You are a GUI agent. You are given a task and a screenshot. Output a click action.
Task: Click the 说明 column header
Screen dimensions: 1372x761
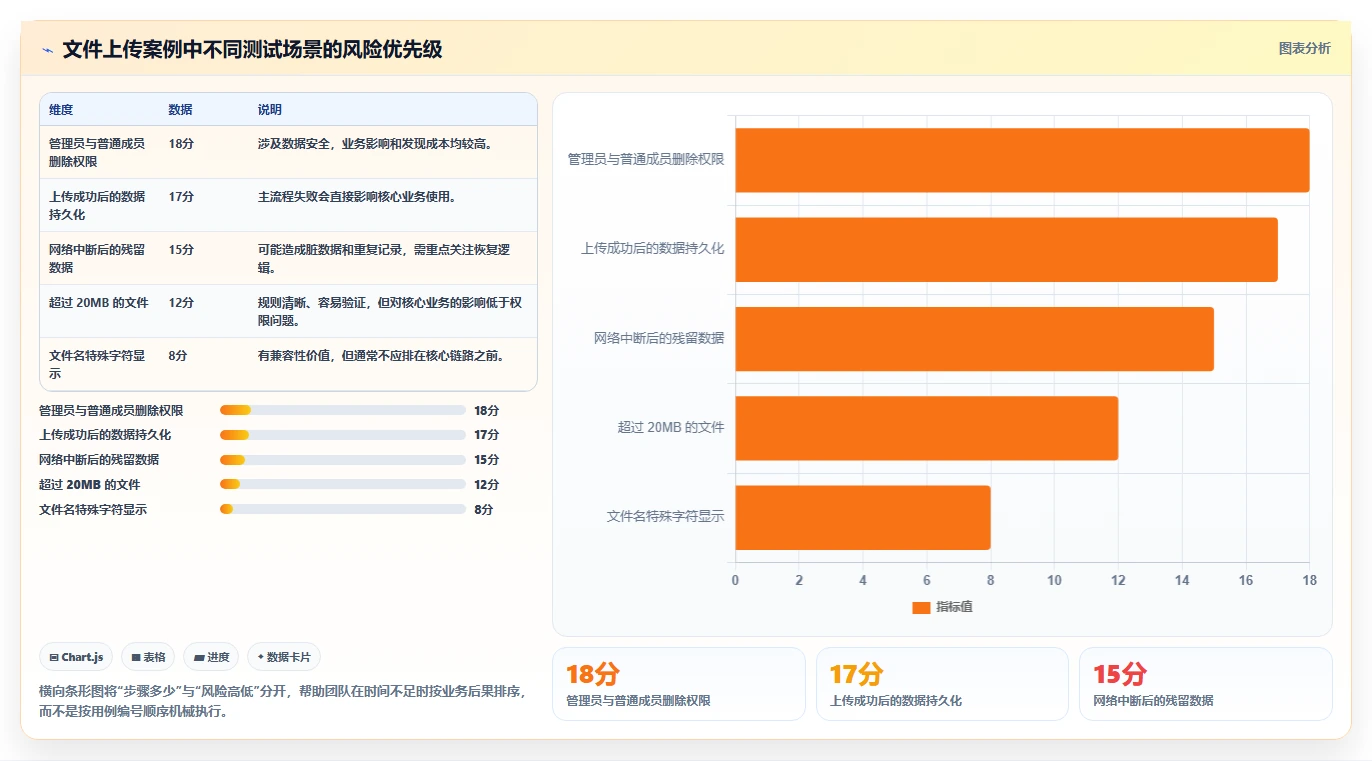coord(270,110)
